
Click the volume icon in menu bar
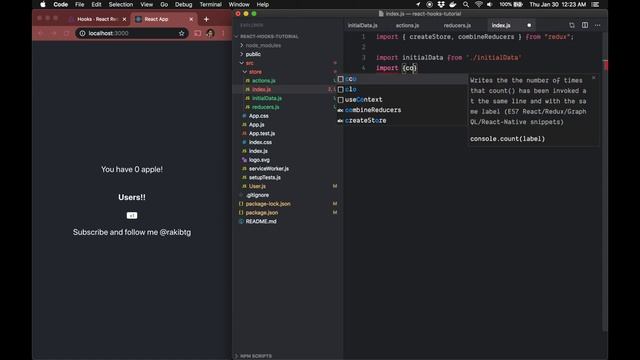490,4
